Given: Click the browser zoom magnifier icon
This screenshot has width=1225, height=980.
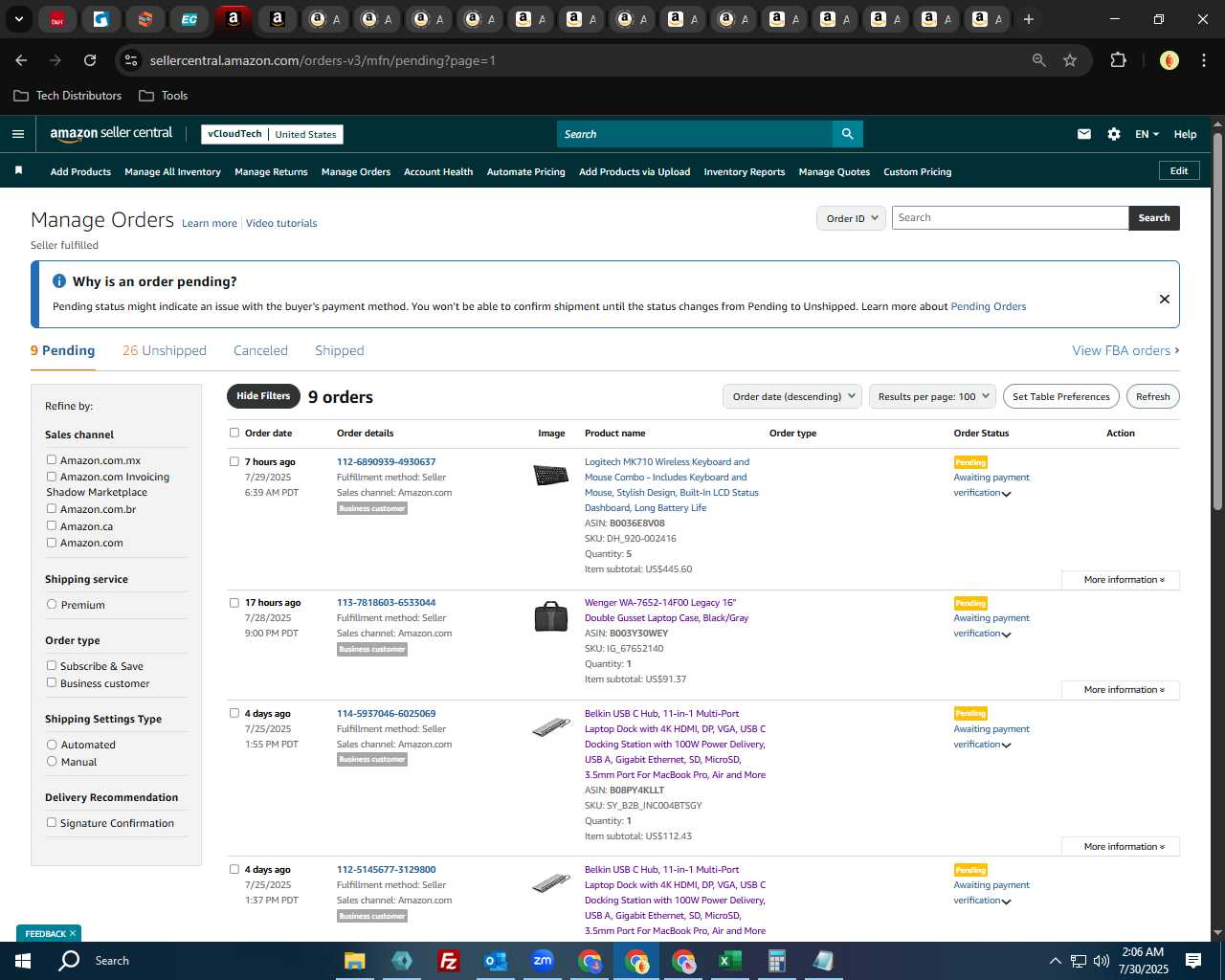Looking at the screenshot, I should [x=1039, y=60].
